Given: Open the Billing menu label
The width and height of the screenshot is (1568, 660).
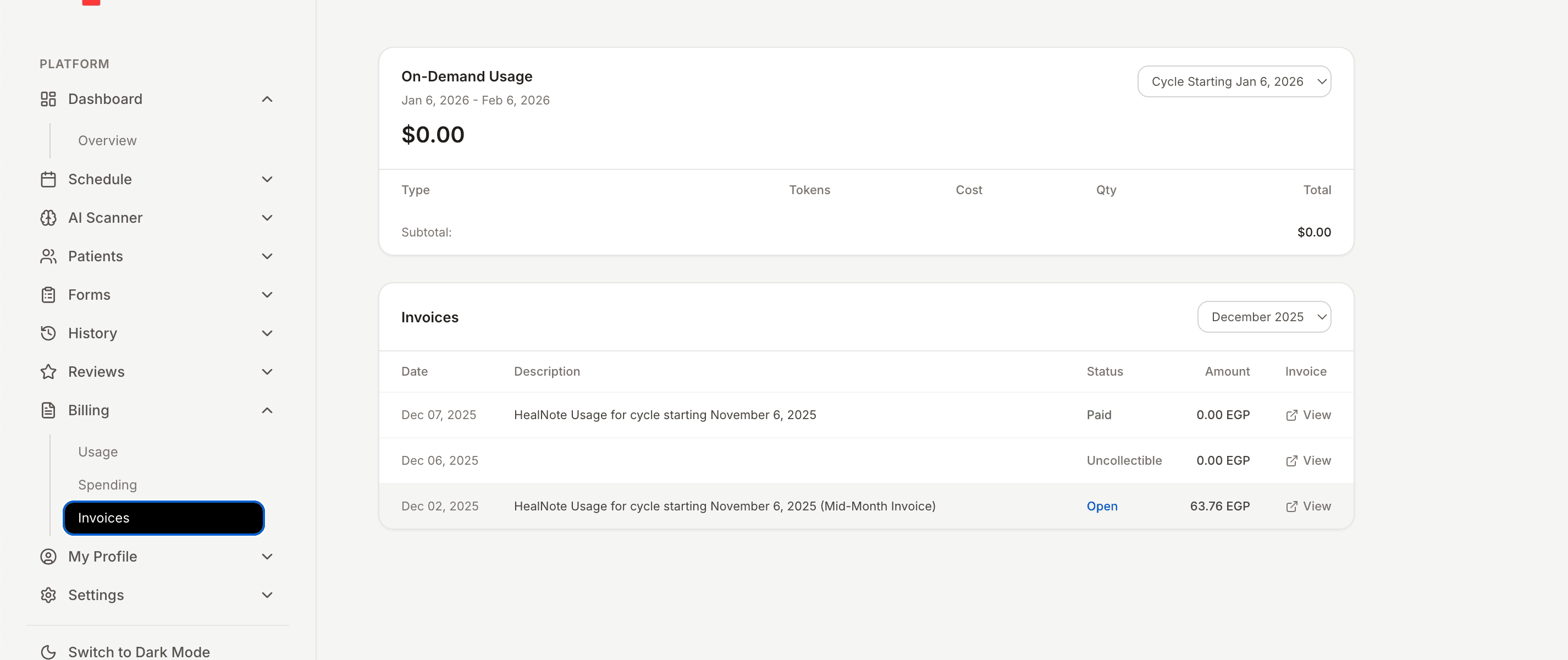Looking at the screenshot, I should coord(89,410).
